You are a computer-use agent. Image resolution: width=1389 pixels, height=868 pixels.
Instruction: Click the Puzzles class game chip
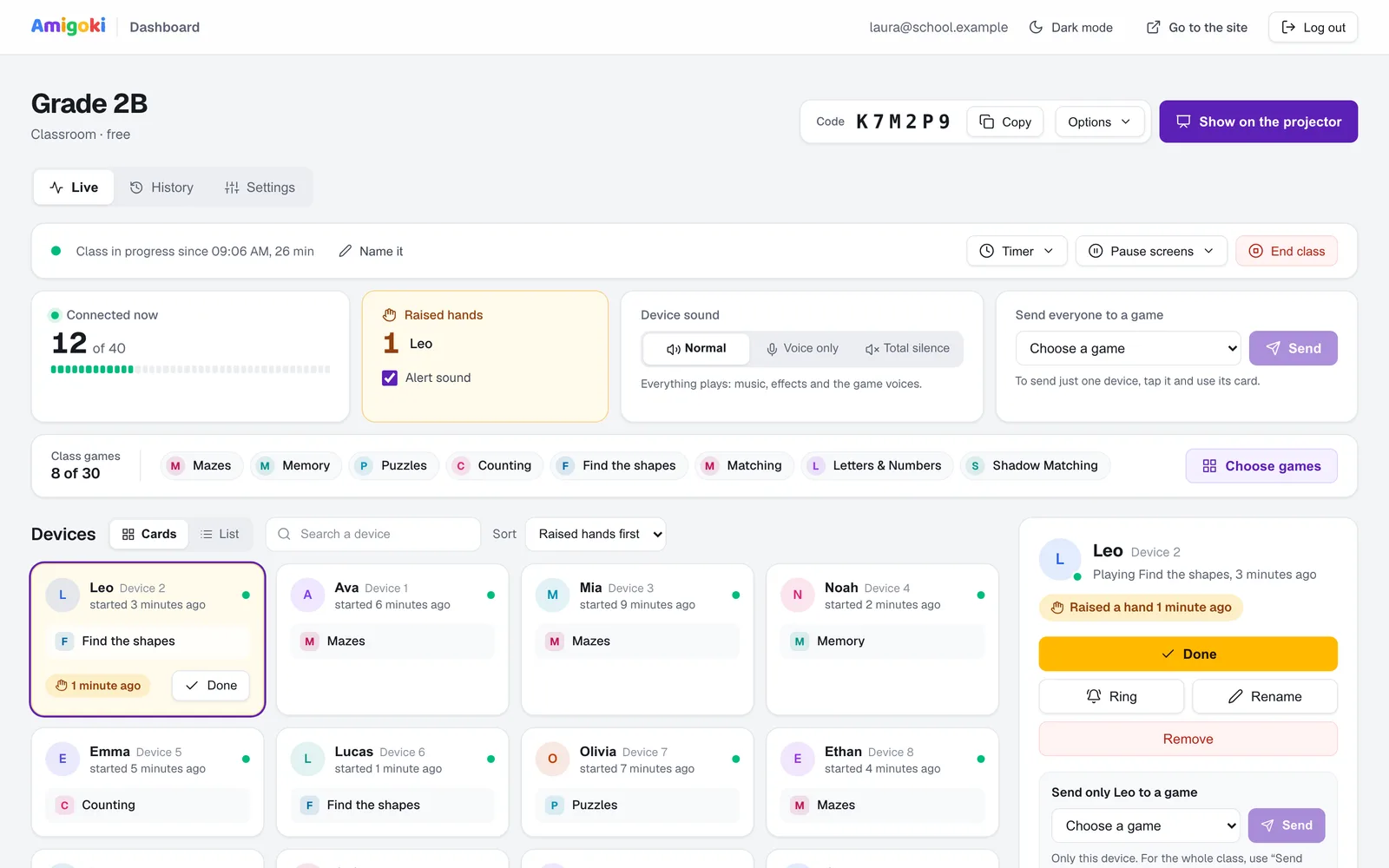pos(394,466)
